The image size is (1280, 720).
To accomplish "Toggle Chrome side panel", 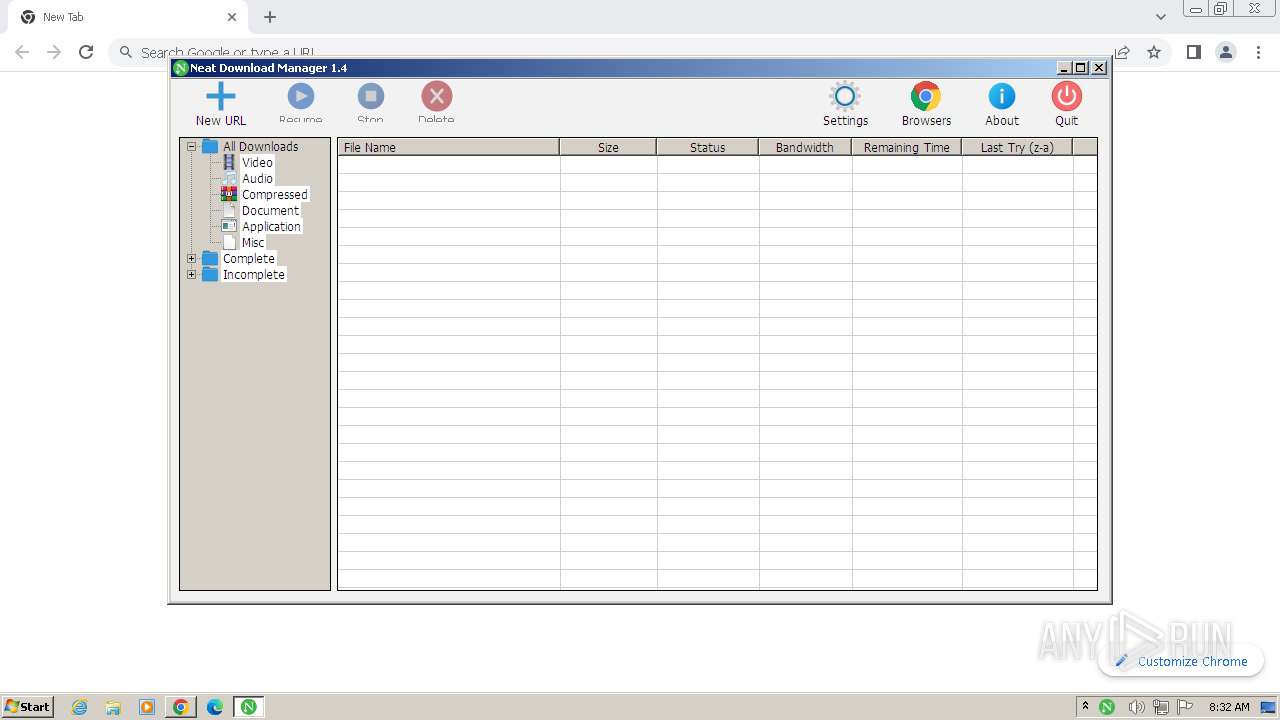I will click(1193, 52).
